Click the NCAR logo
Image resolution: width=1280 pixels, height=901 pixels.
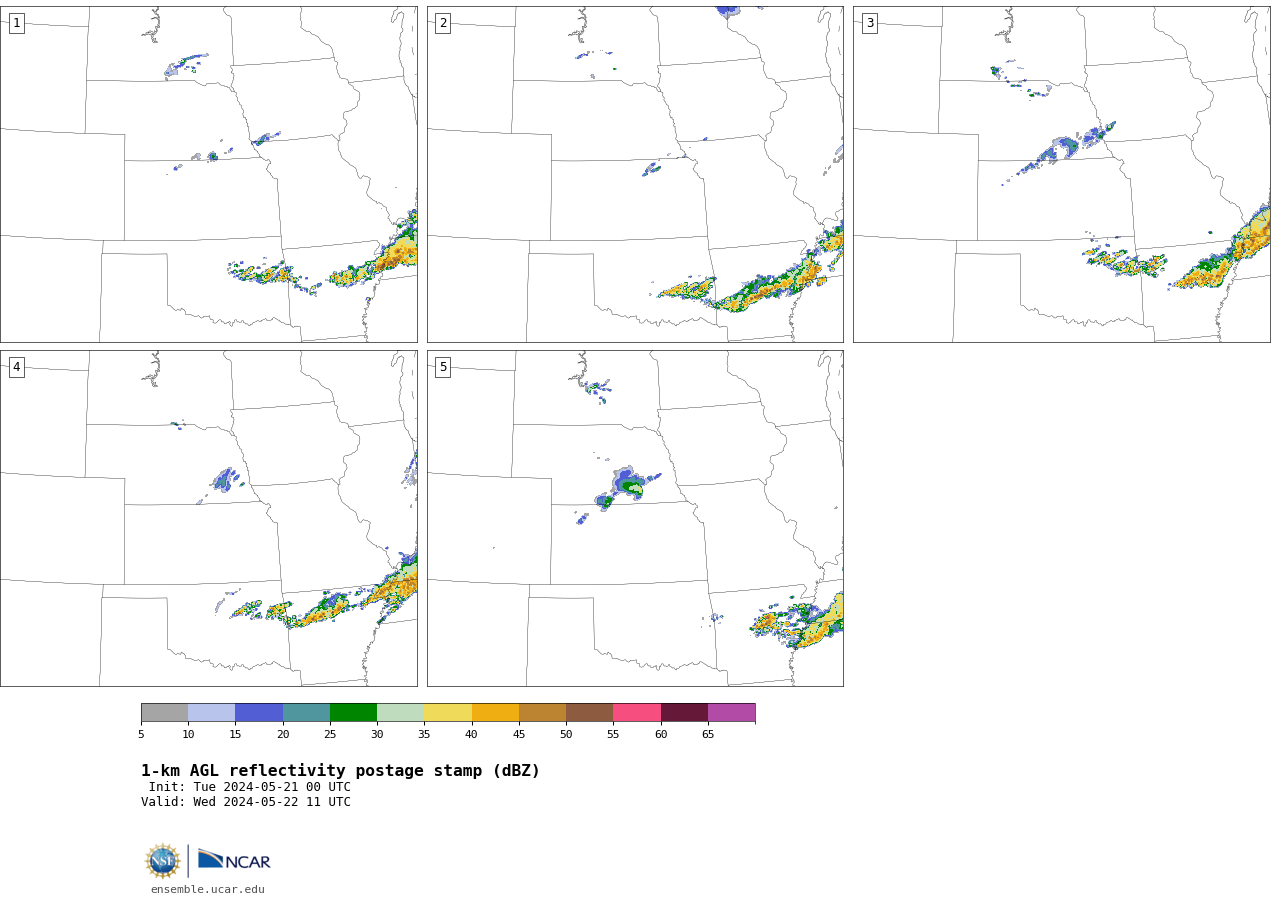pos(234,860)
